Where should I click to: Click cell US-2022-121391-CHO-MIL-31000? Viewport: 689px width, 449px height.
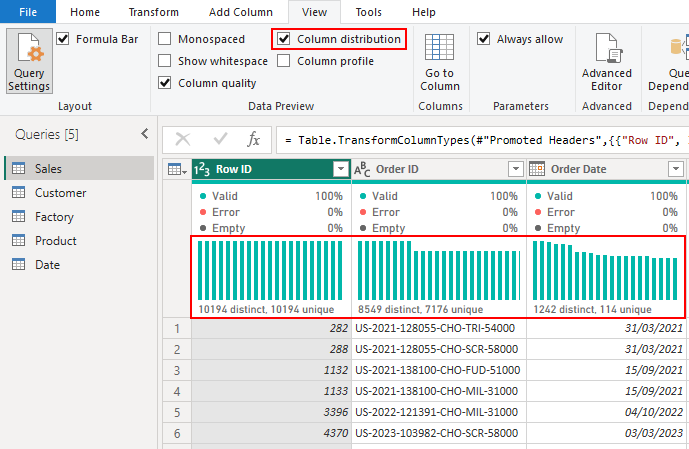(x=439, y=412)
